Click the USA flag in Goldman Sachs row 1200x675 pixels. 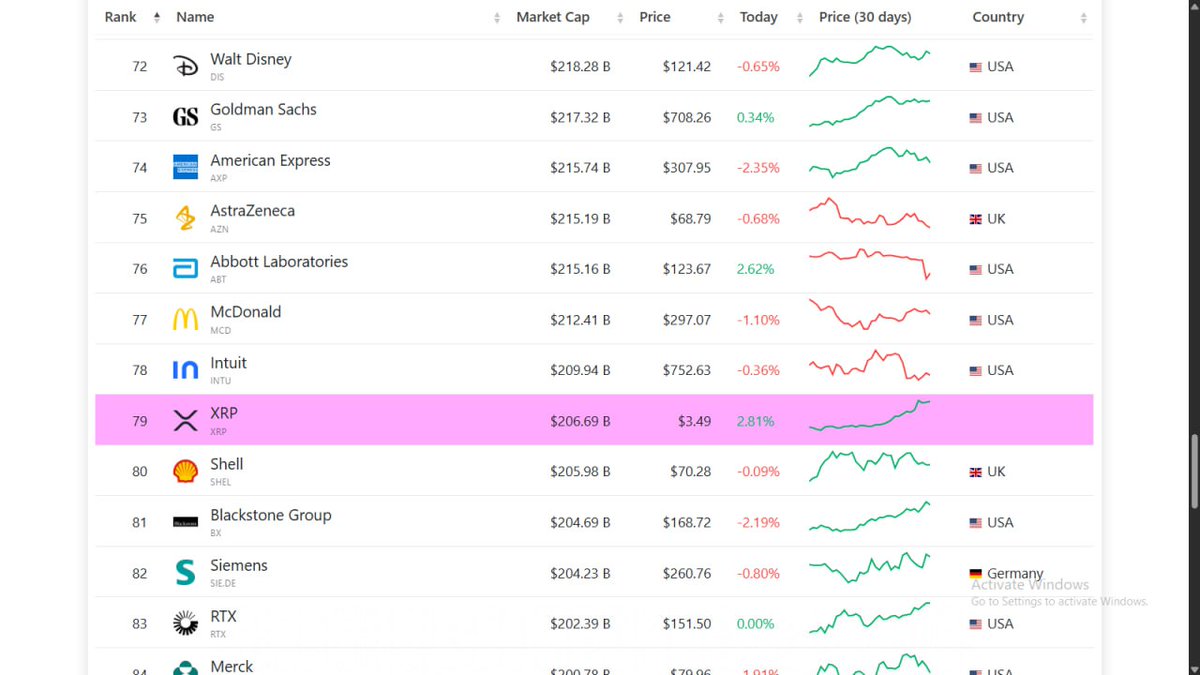click(x=976, y=118)
